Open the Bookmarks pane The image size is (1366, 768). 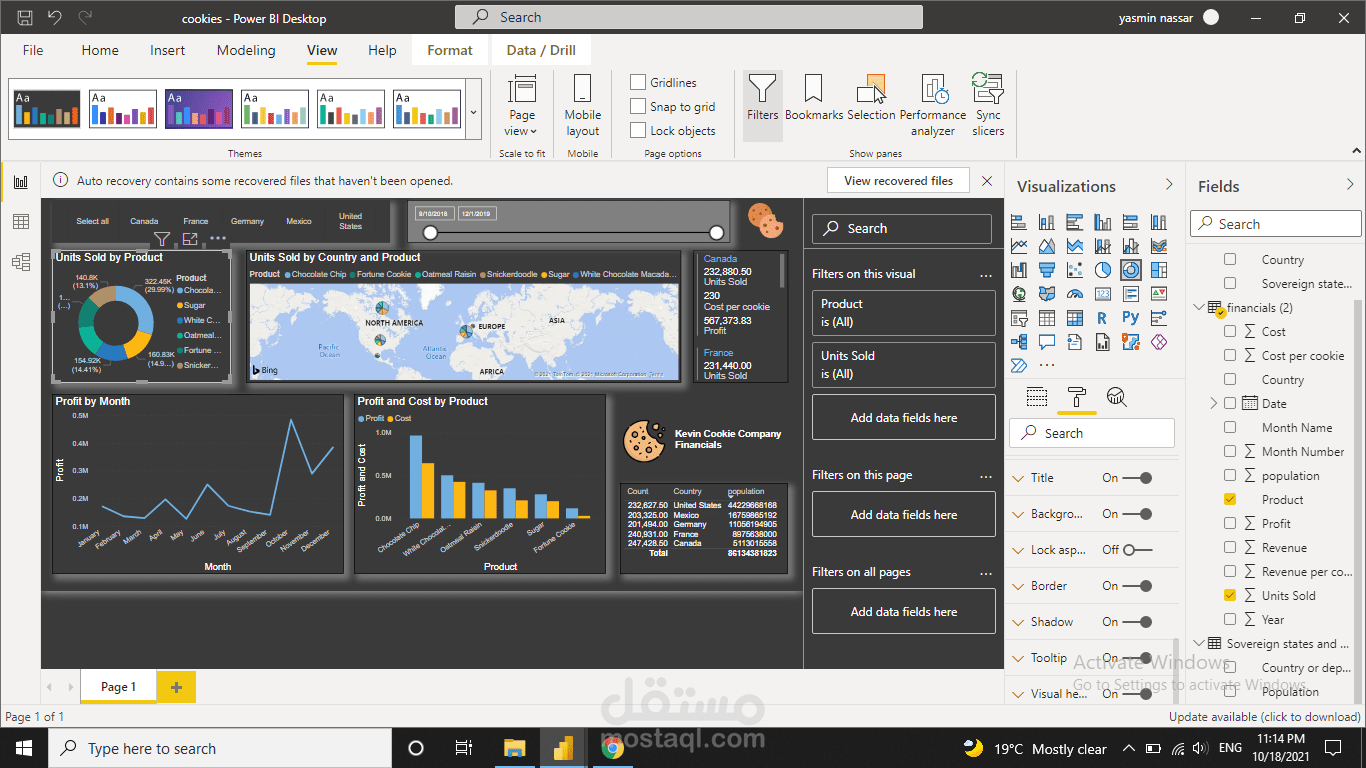click(x=814, y=98)
